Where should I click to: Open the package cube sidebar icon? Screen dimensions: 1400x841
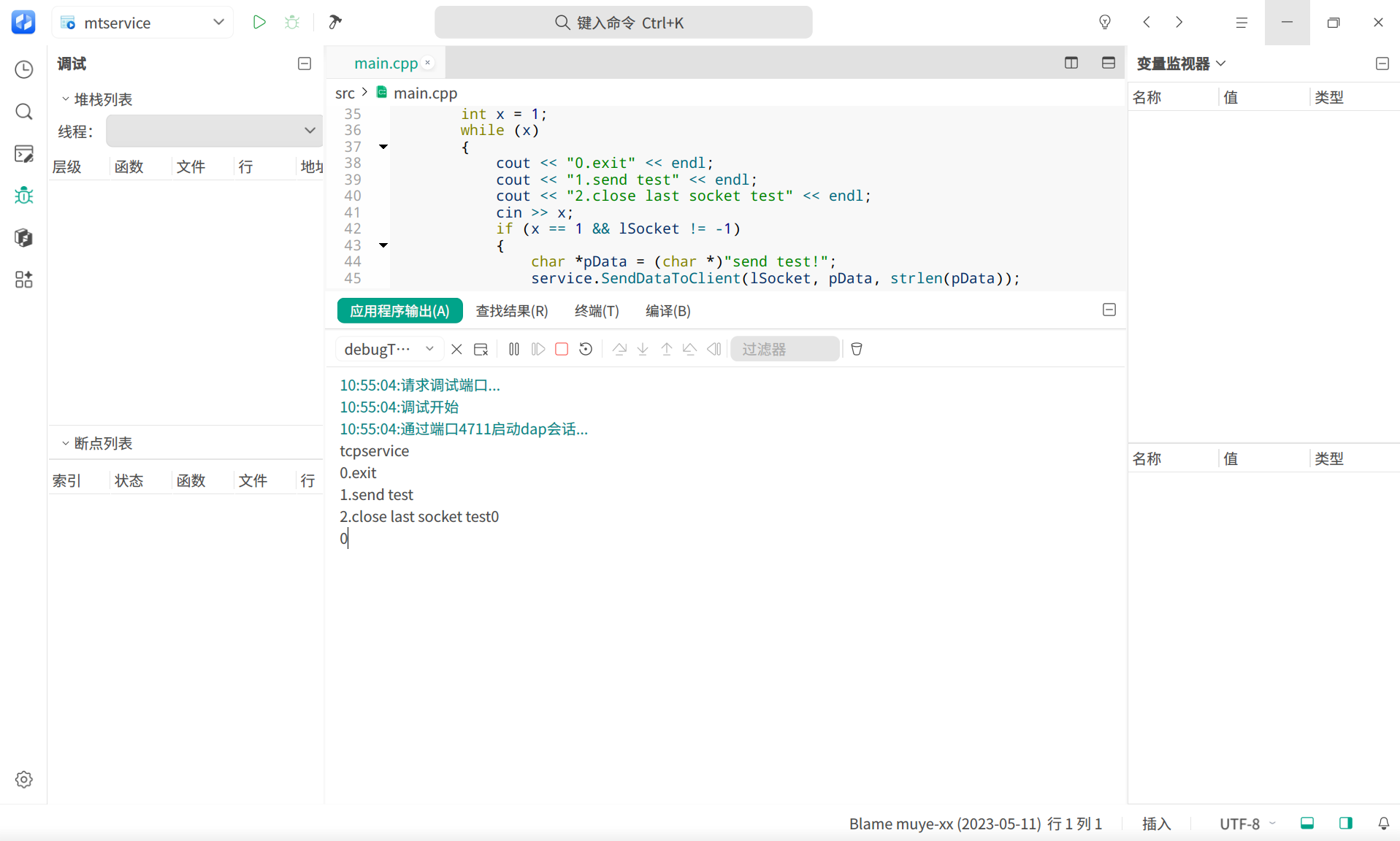[24, 237]
